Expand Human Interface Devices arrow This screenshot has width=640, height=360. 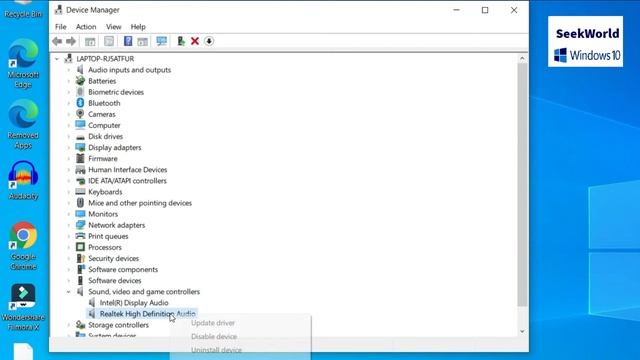(x=69, y=169)
